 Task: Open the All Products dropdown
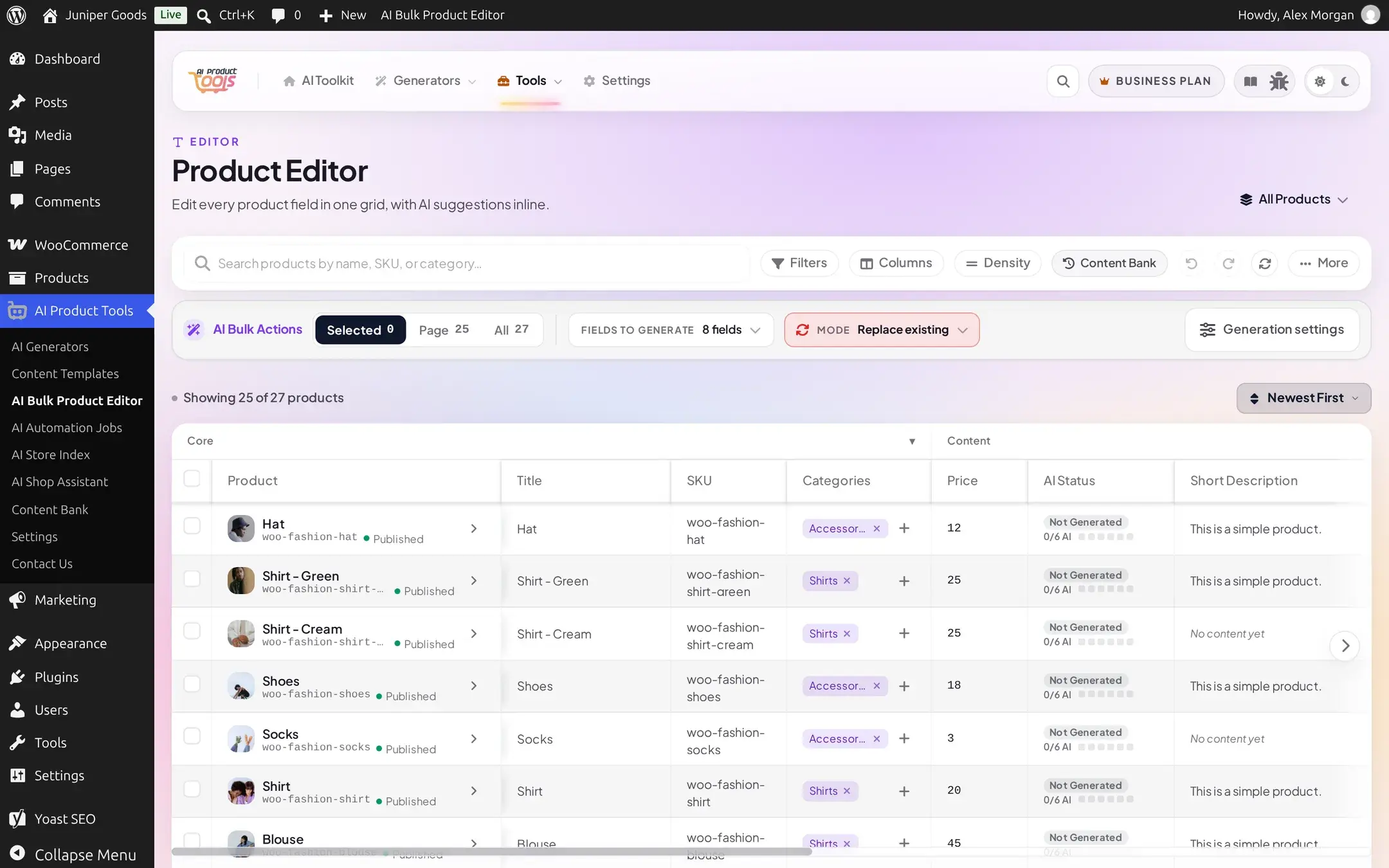tap(1293, 200)
